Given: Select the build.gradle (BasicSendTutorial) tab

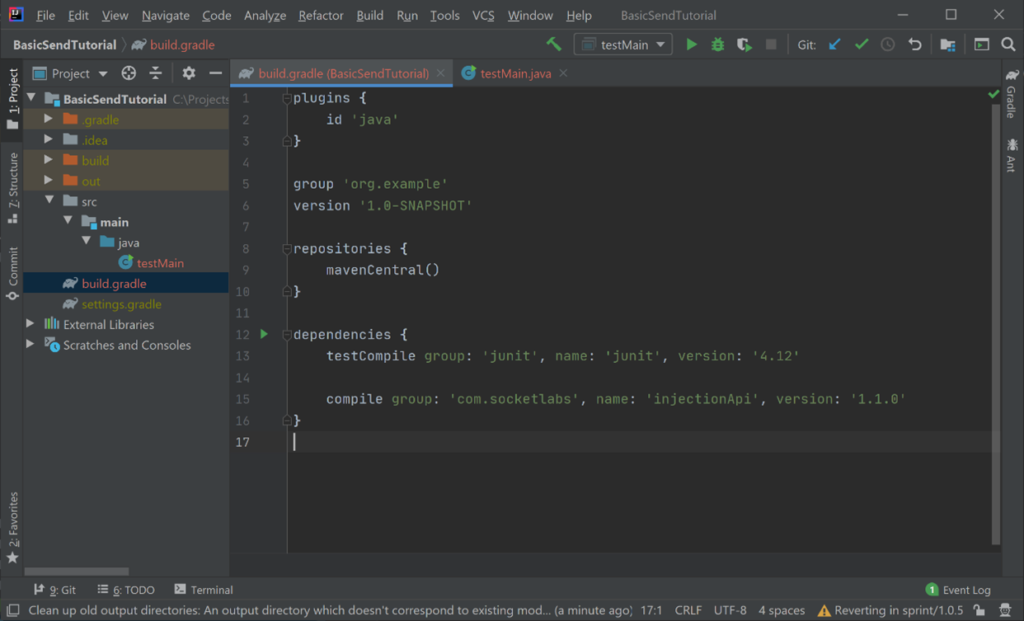Looking at the screenshot, I should pos(342,73).
